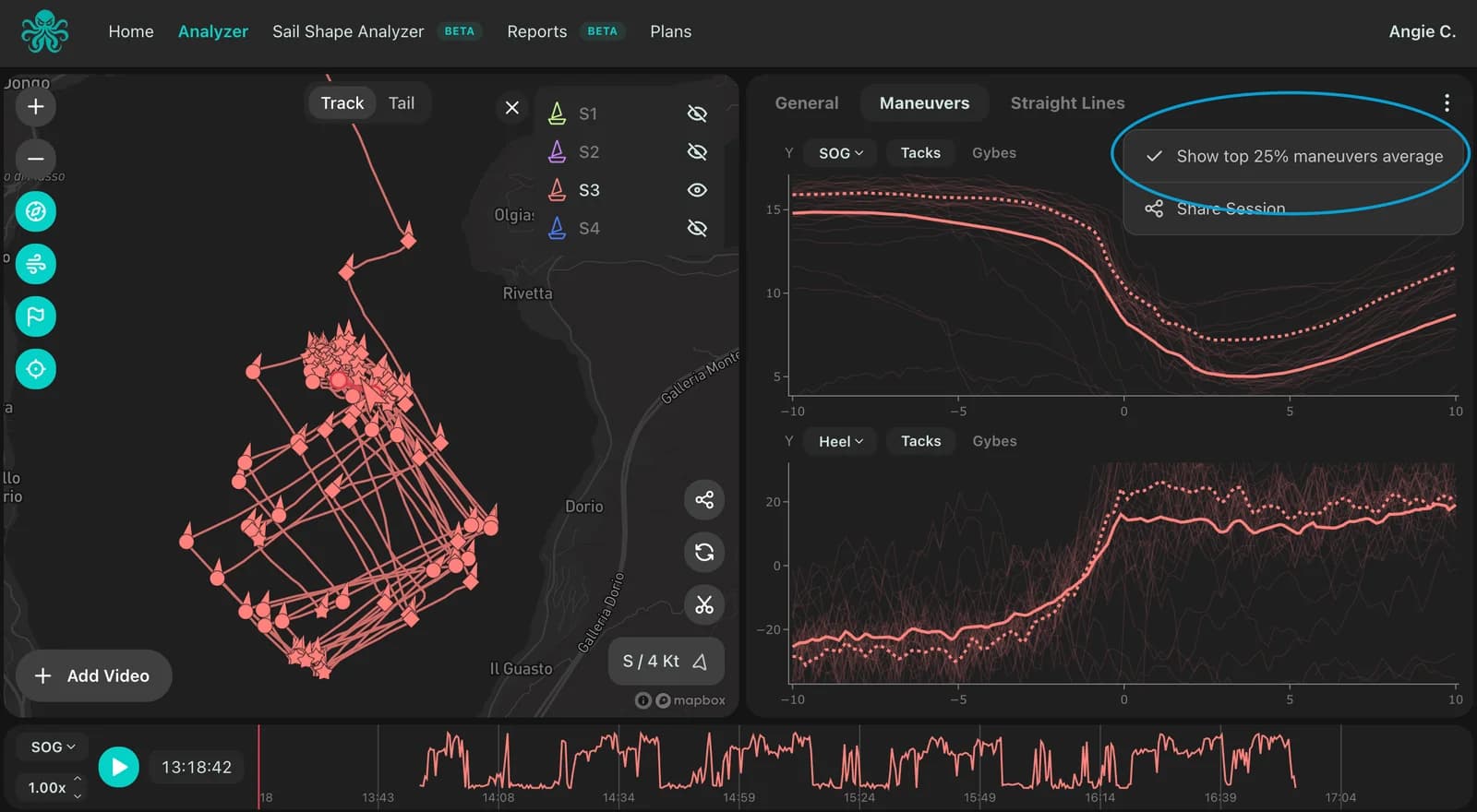Open the General tab

(x=807, y=103)
